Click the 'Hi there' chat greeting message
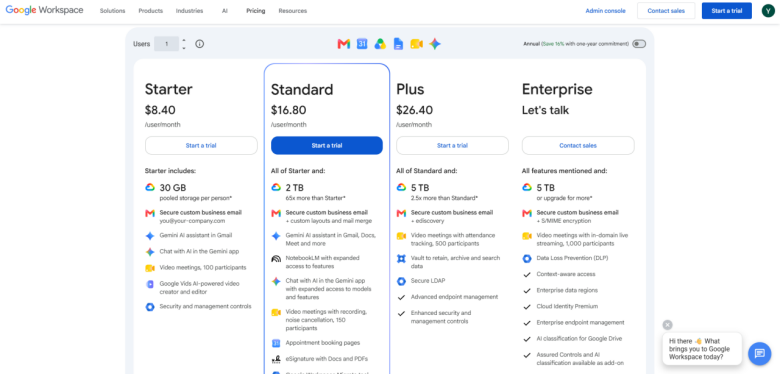 [x=702, y=349]
